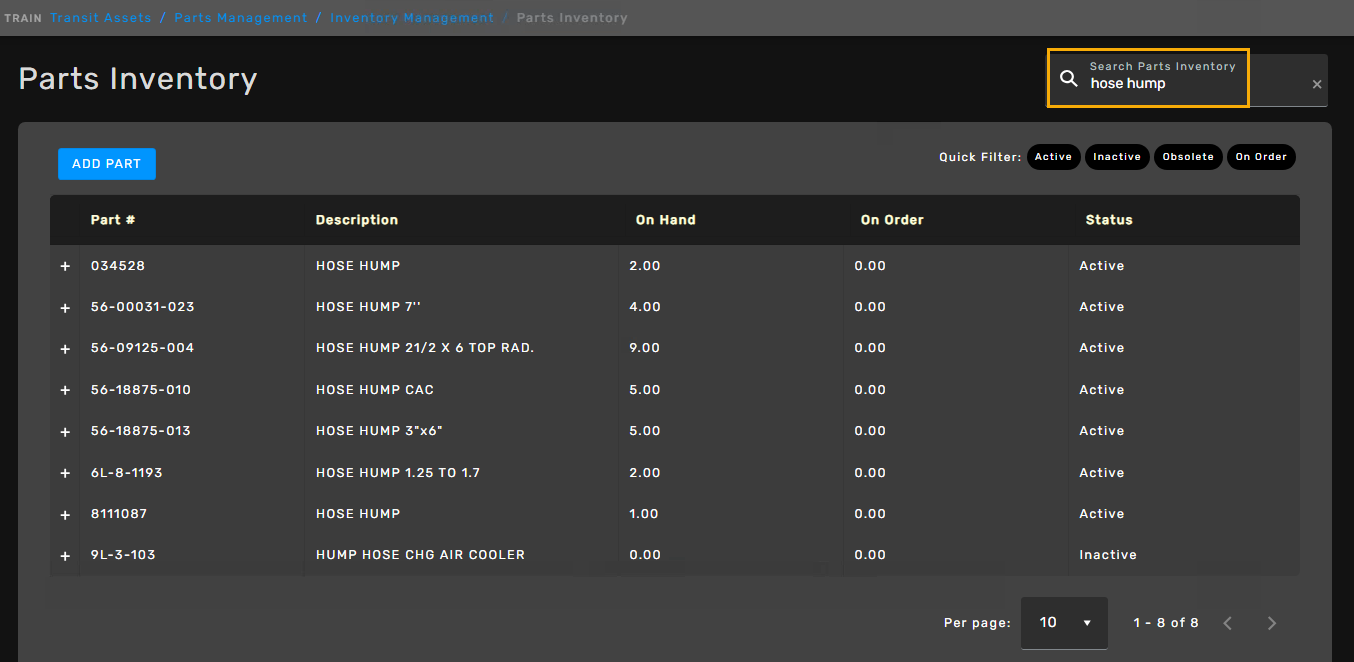Open Transit Assets breadcrumb link
Screen dimensions: 1354x662
[101, 18]
